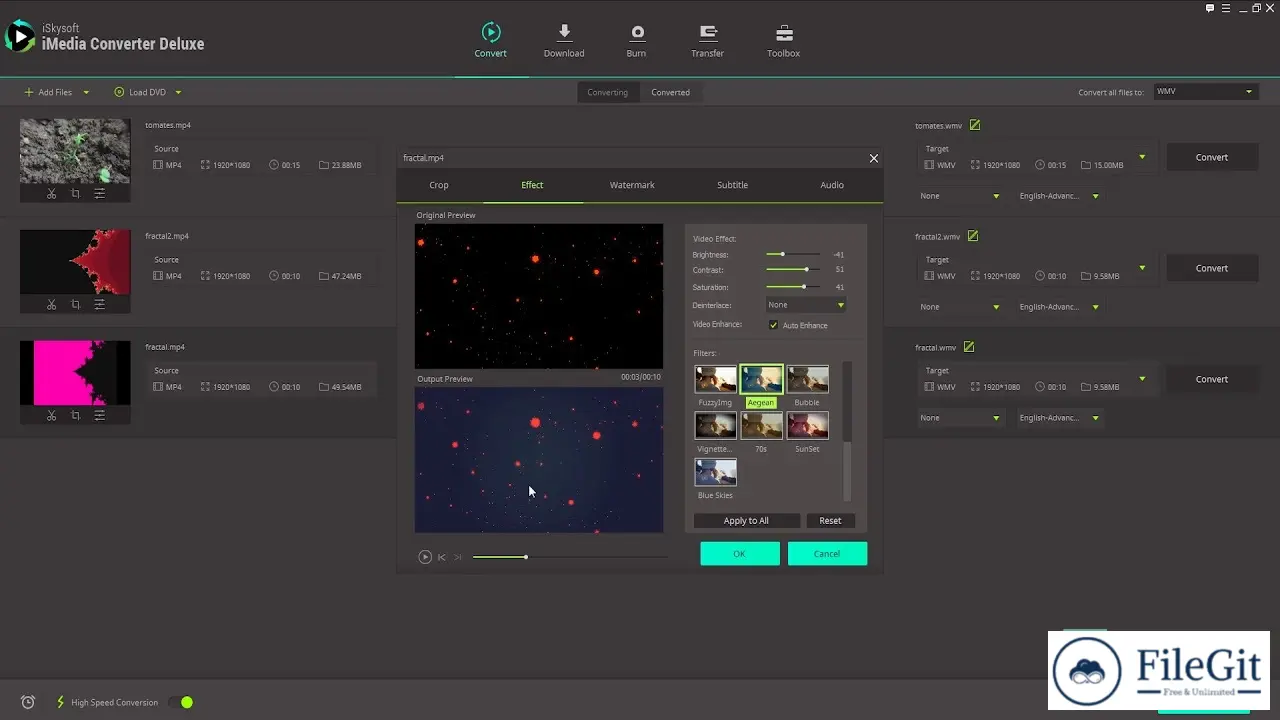Expand Add Files dropdown arrow
Viewport: 1280px width, 720px height.
[x=86, y=92]
